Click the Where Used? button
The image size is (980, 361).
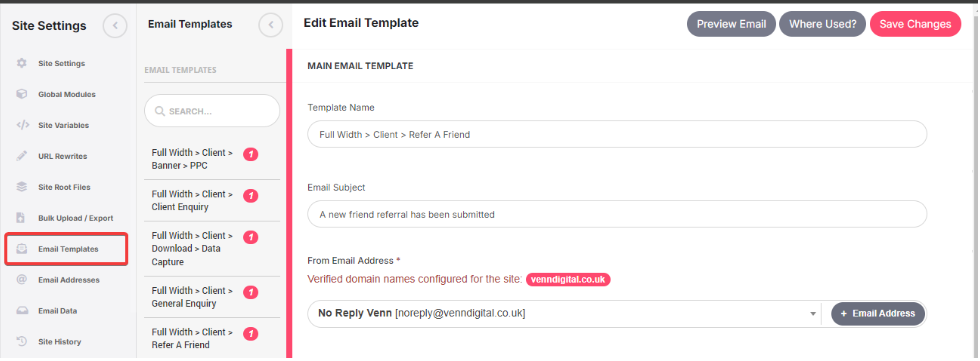point(822,24)
